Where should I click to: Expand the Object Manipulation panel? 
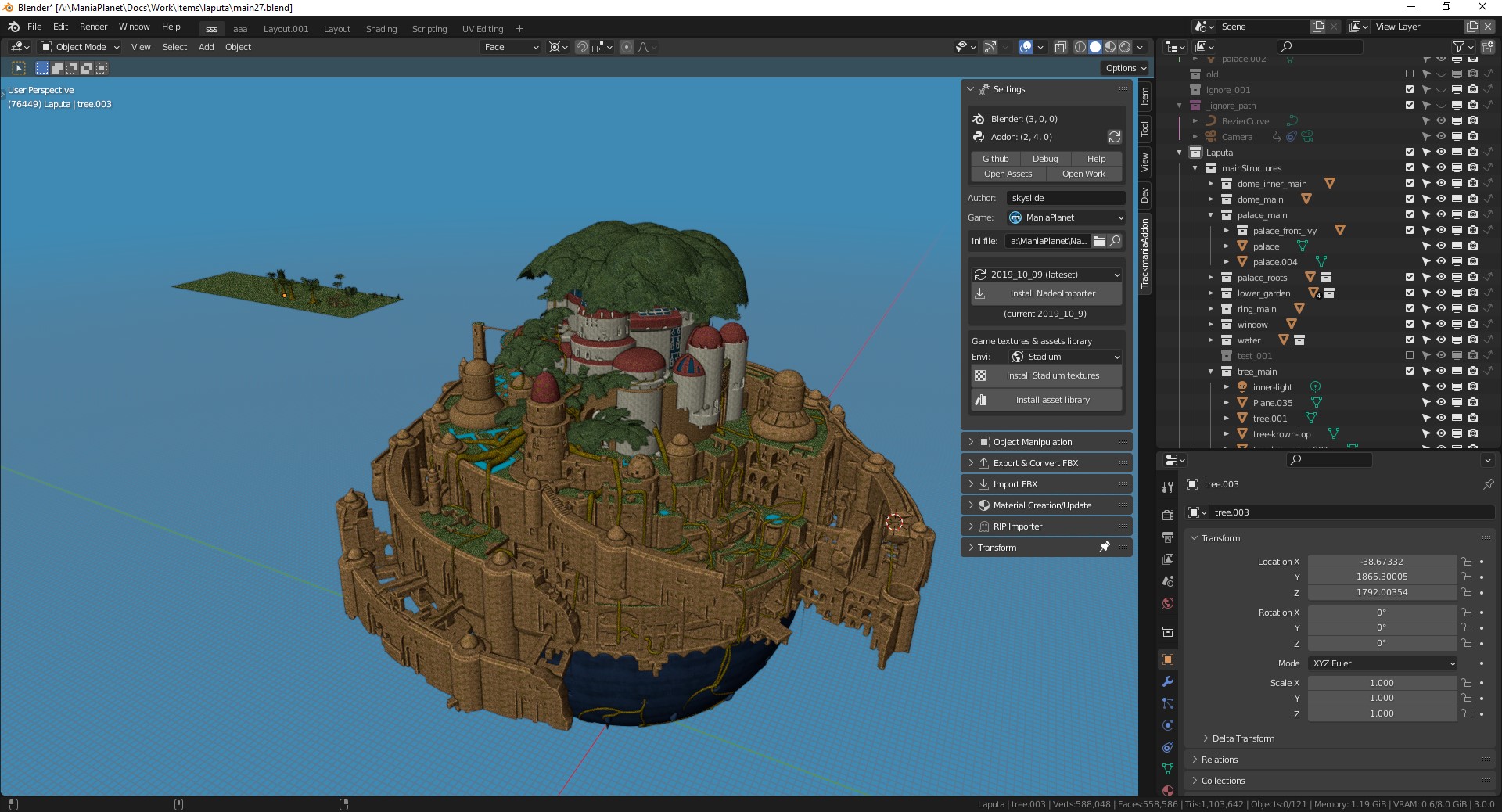1047,442
